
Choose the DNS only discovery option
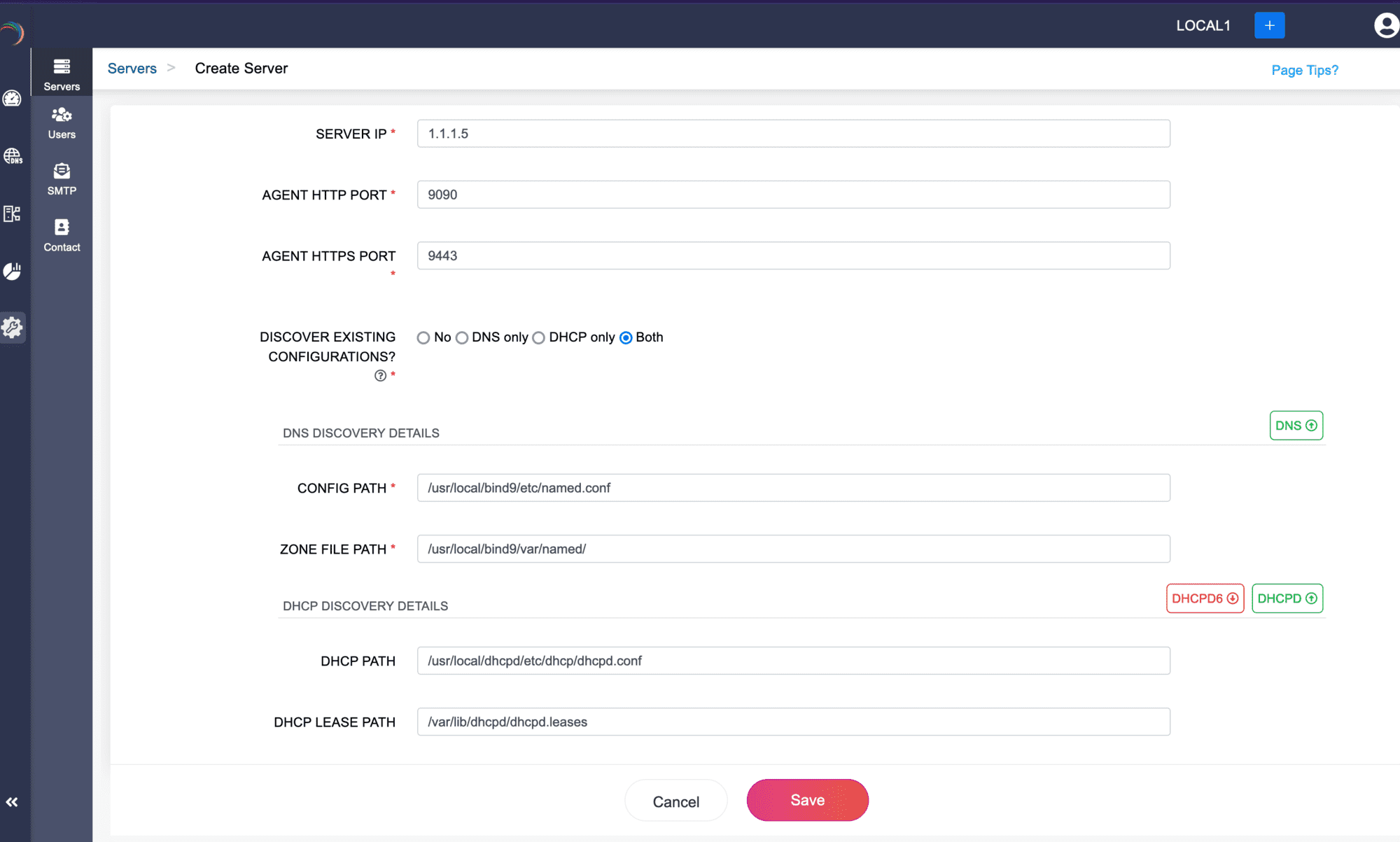(463, 337)
